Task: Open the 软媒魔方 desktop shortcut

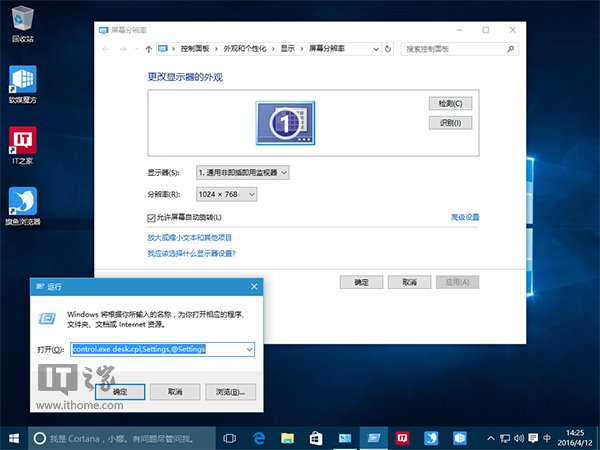Action: coord(23,85)
